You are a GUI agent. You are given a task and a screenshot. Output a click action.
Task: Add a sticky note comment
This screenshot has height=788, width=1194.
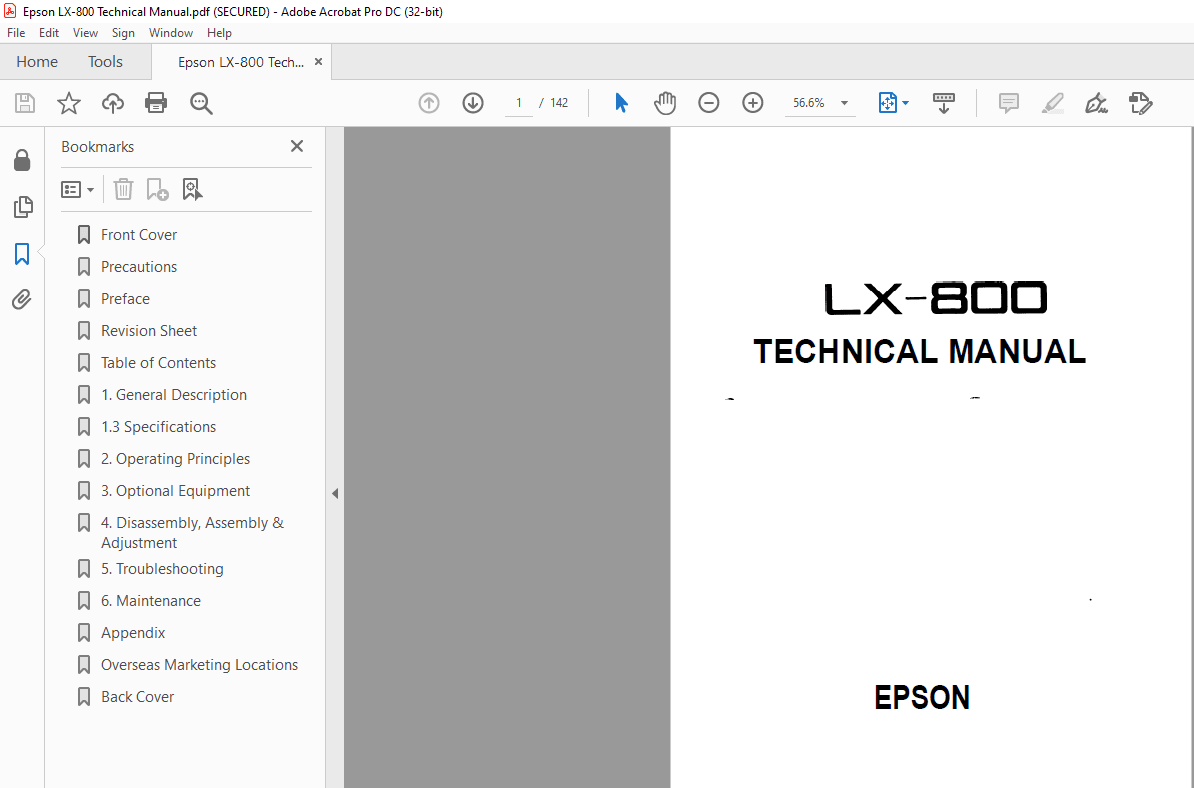(1008, 103)
